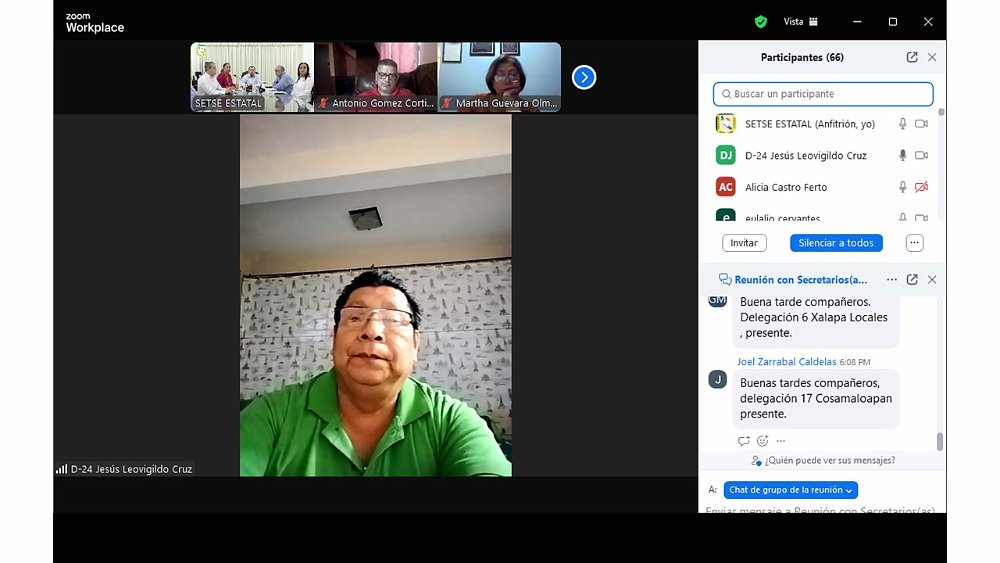Open chat panel more options menu
1000x563 pixels.
892,280
